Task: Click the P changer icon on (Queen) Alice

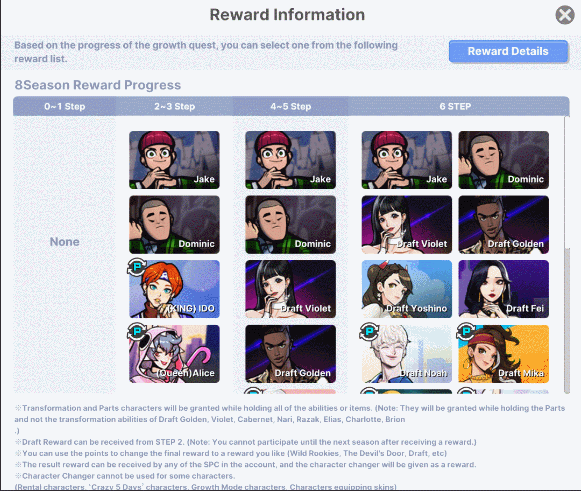Action: click(x=137, y=332)
